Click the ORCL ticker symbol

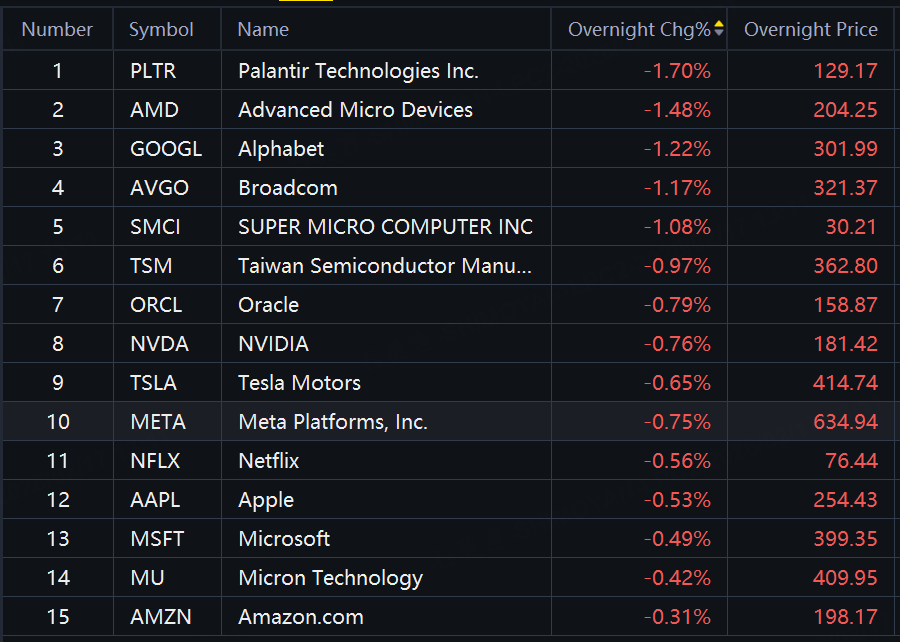point(158,305)
